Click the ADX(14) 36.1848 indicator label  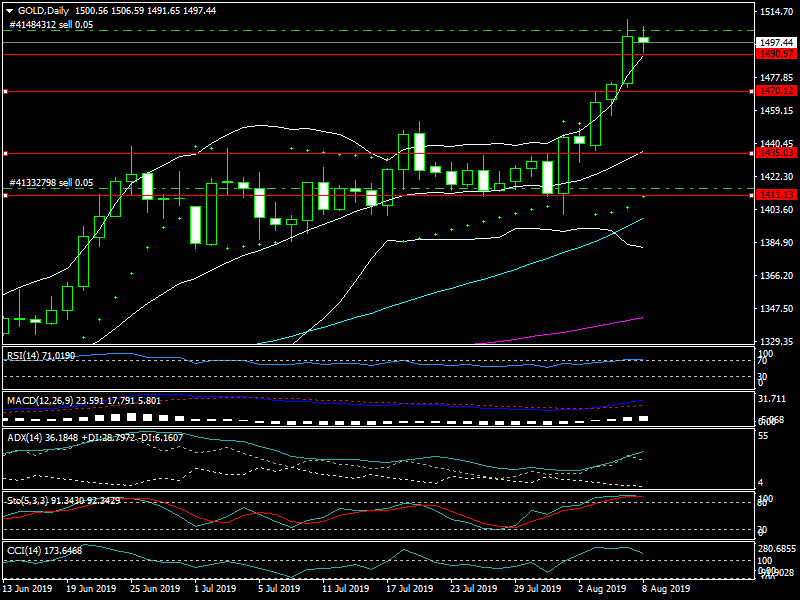pyautogui.click(x=95, y=438)
